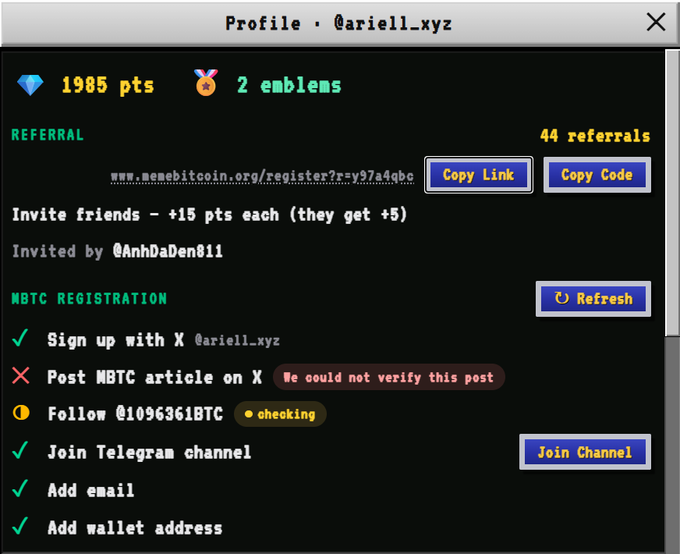680x554 pixels.
Task: Click the green checkmark beside Sign up with X
Action: (x=20, y=338)
